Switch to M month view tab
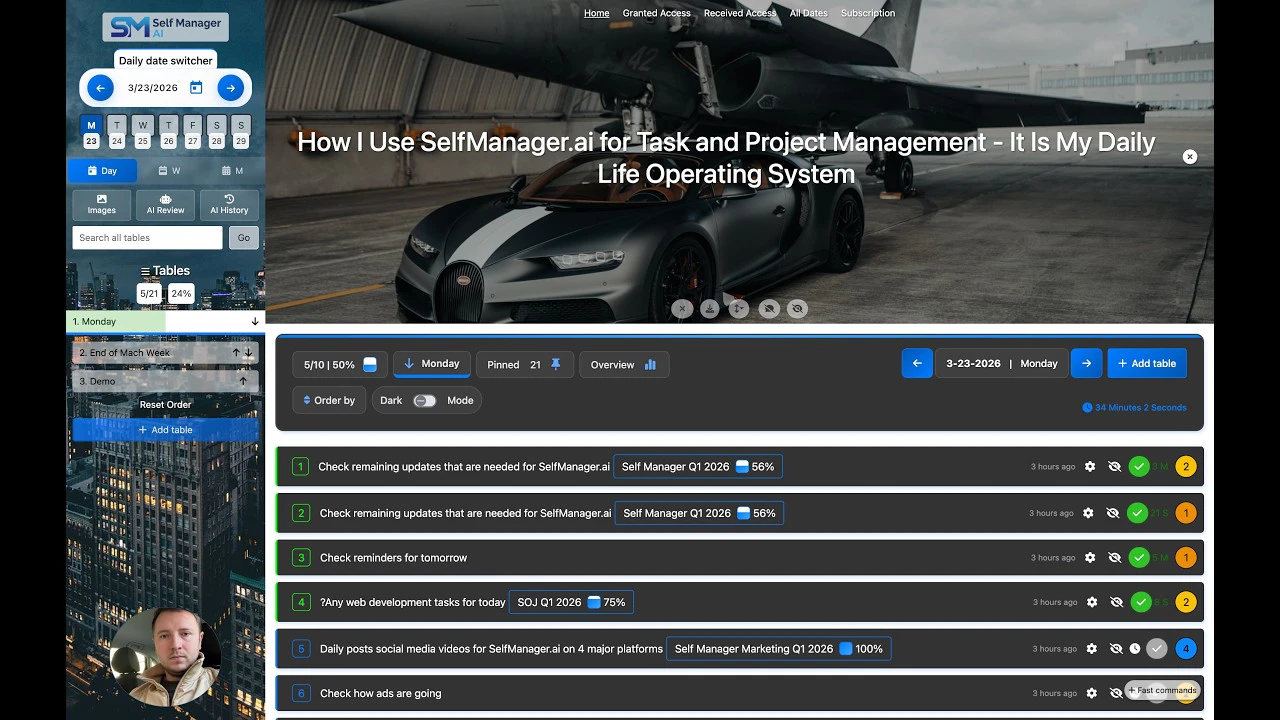1280x720 pixels. 232,171
